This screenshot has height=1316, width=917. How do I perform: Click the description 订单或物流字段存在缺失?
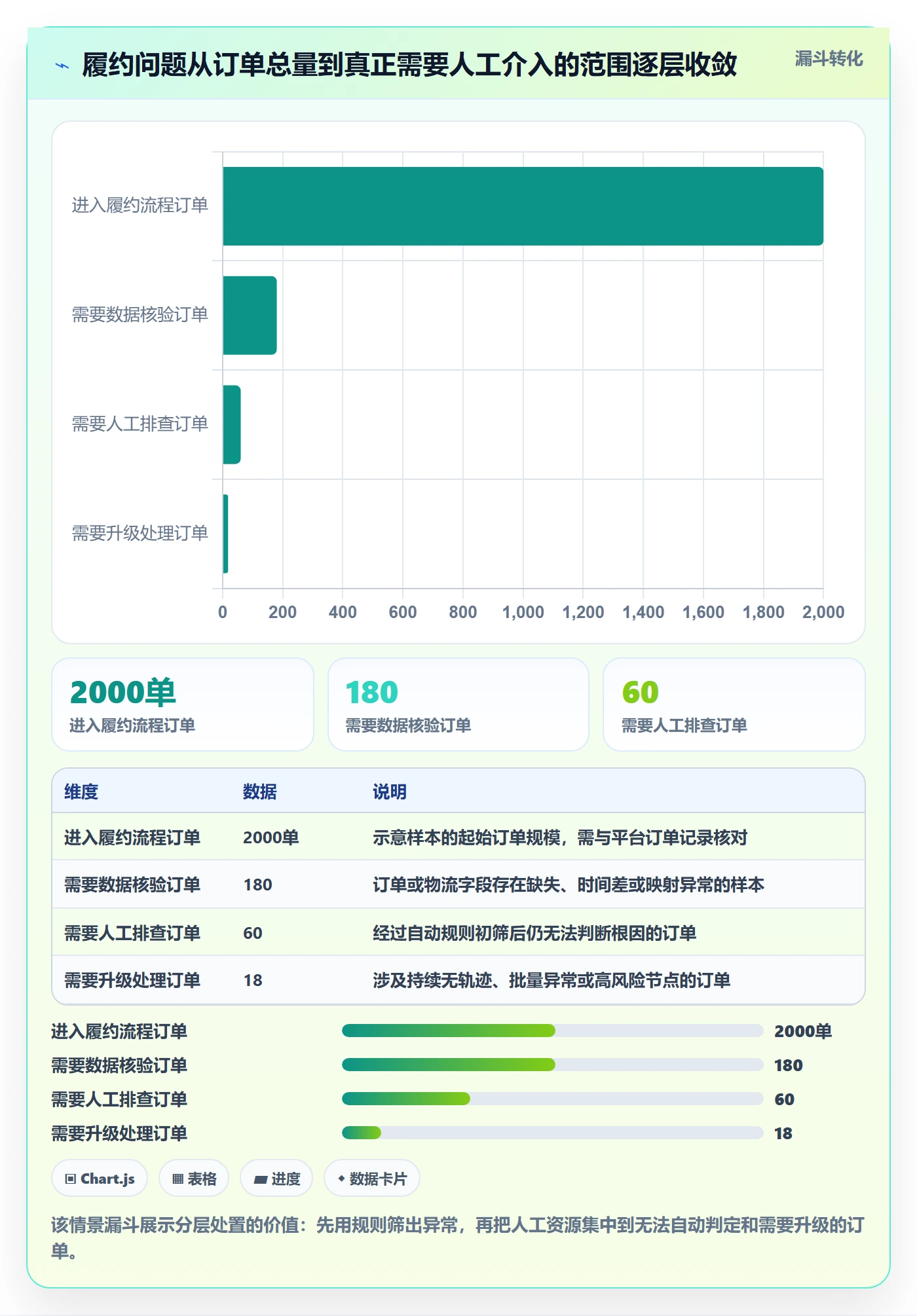tap(569, 885)
